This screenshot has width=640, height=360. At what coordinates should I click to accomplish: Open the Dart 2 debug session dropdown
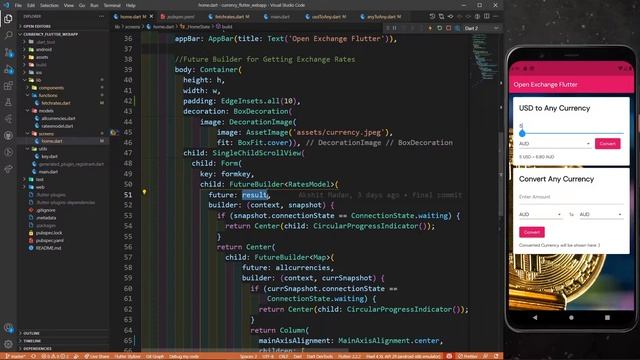pos(482,28)
